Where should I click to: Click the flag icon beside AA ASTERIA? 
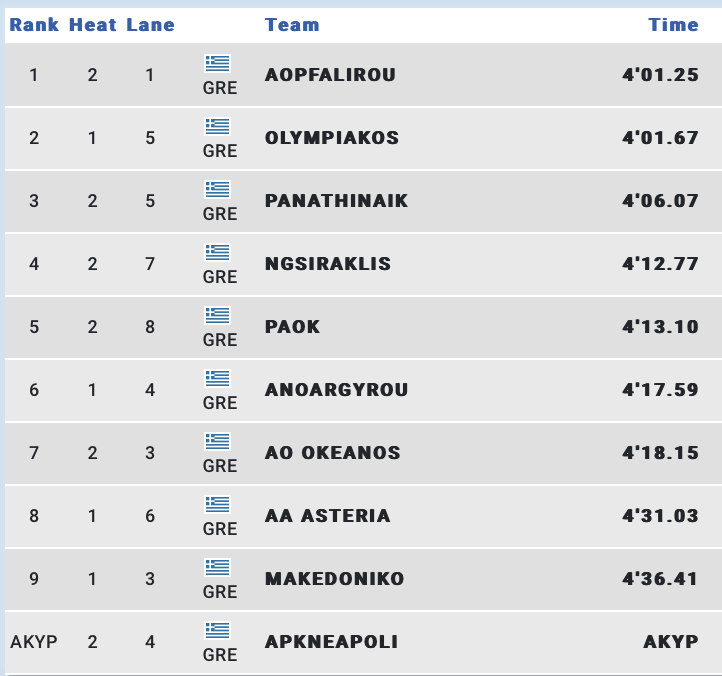tap(217, 504)
